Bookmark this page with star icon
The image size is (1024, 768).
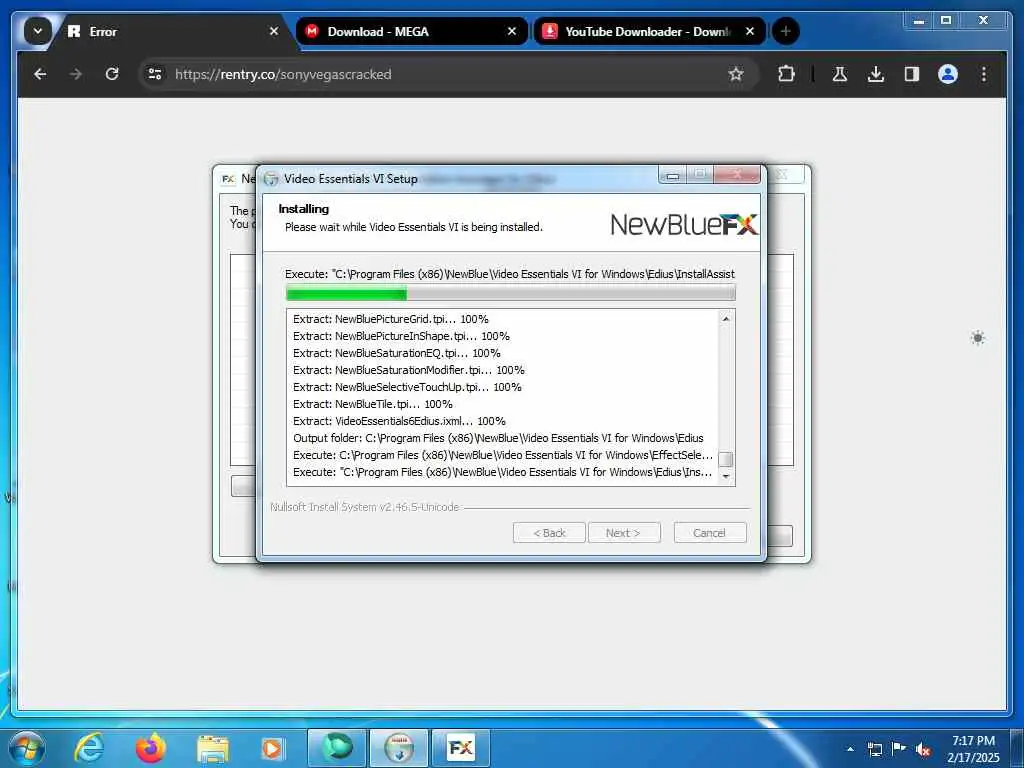(x=736, y=74)
